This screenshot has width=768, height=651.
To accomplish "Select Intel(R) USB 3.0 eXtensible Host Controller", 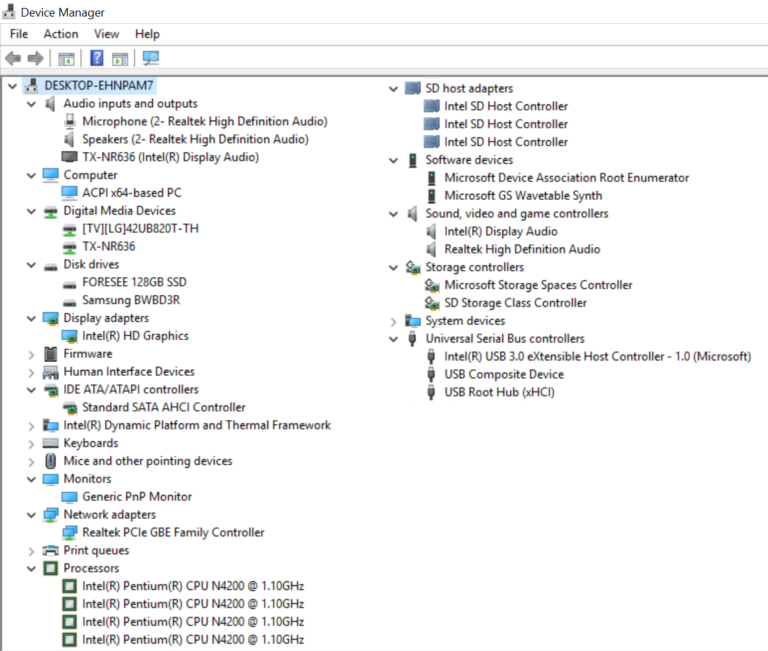I will click(x=598, y=357).
